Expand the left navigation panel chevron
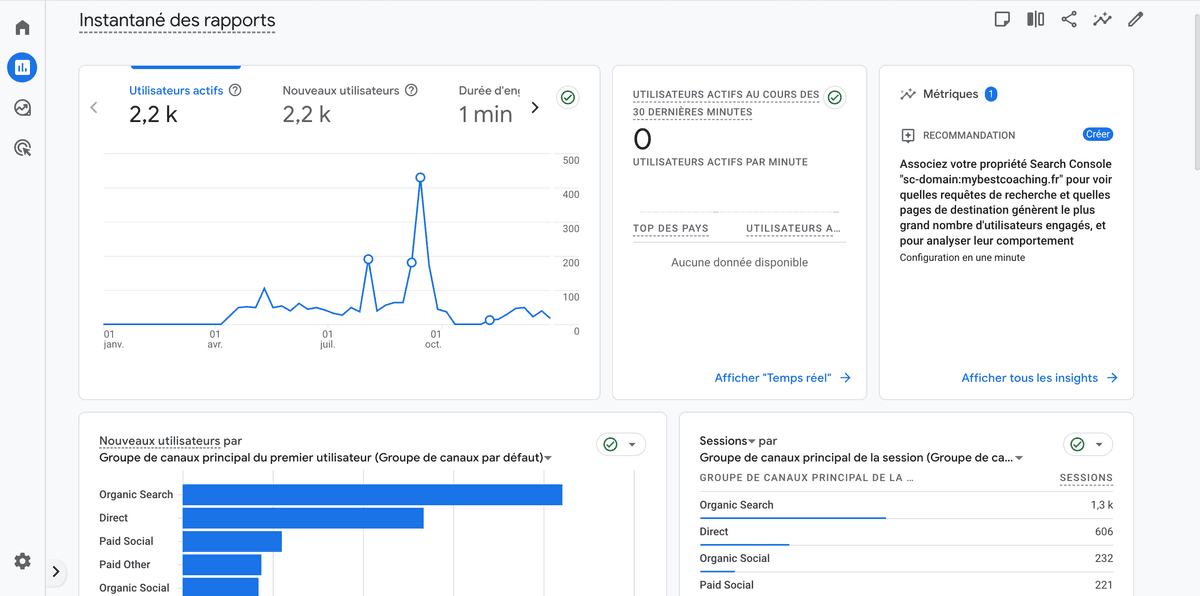The height and width of the screenshot is (596, 1200). tap(56, 572)
